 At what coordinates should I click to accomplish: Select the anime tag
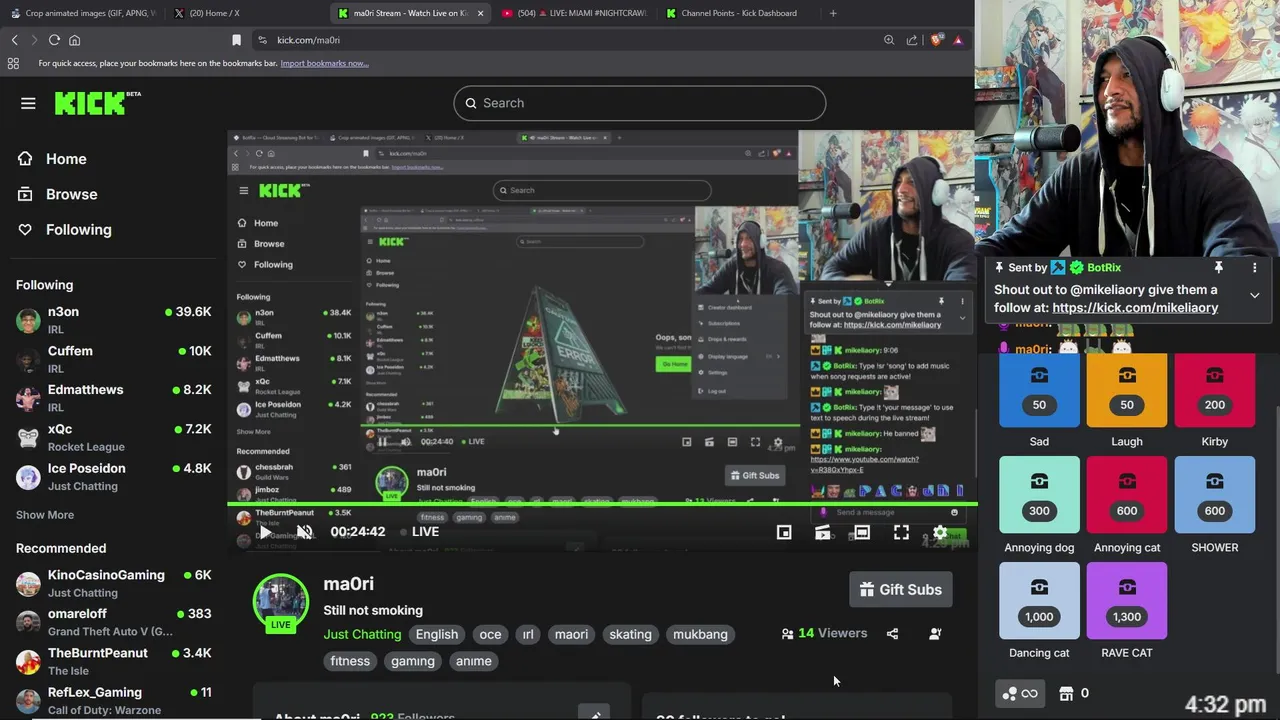473,661
